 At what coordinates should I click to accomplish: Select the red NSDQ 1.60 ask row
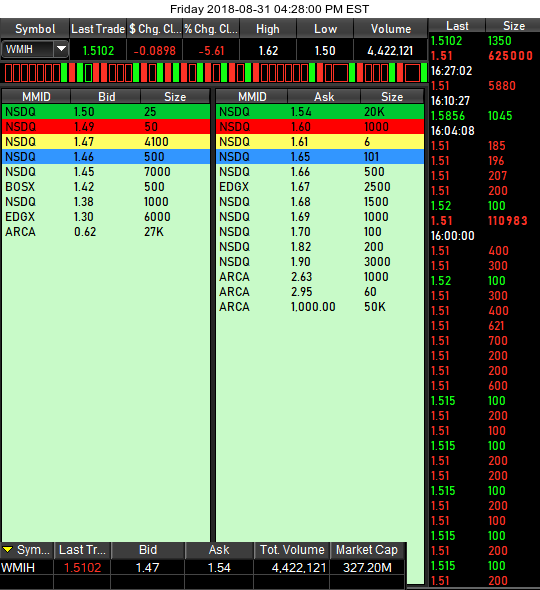pyautogui.click(x=320, y=127)
